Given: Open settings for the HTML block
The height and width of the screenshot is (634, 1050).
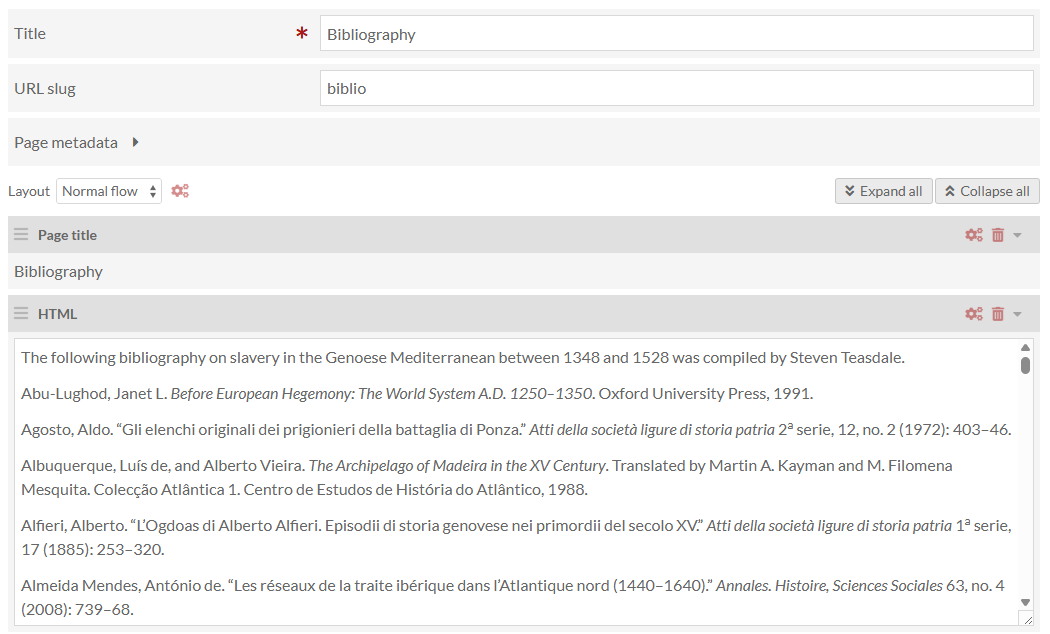Looking at the screenshot, I should click(x=973, y=314).
